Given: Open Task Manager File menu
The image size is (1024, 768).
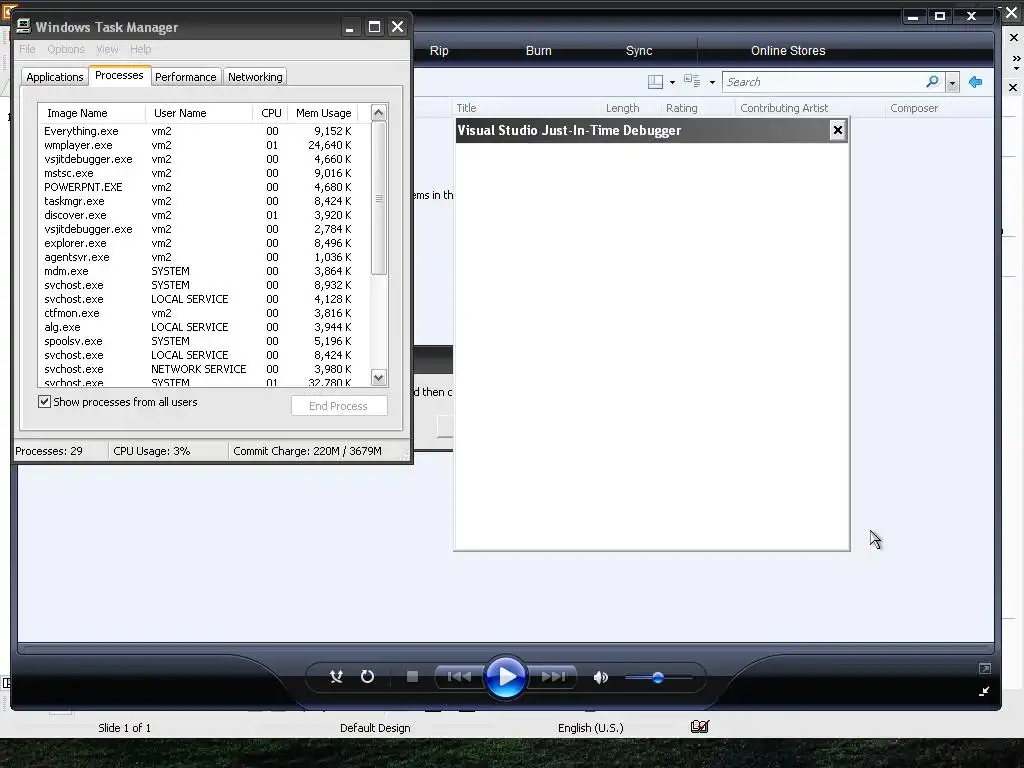Looking at the screenshot, I should 27,49.
